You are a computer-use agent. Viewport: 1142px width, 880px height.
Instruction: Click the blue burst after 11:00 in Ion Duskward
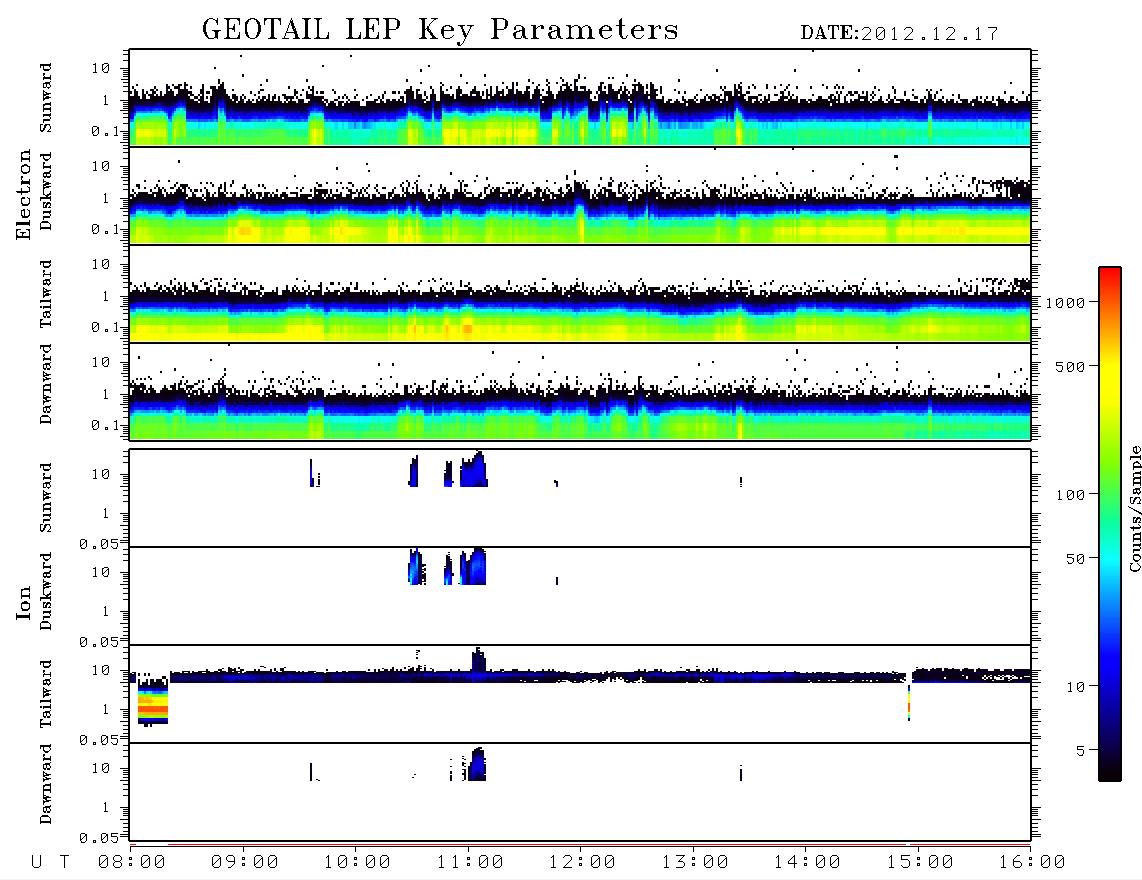coord(473,567)
